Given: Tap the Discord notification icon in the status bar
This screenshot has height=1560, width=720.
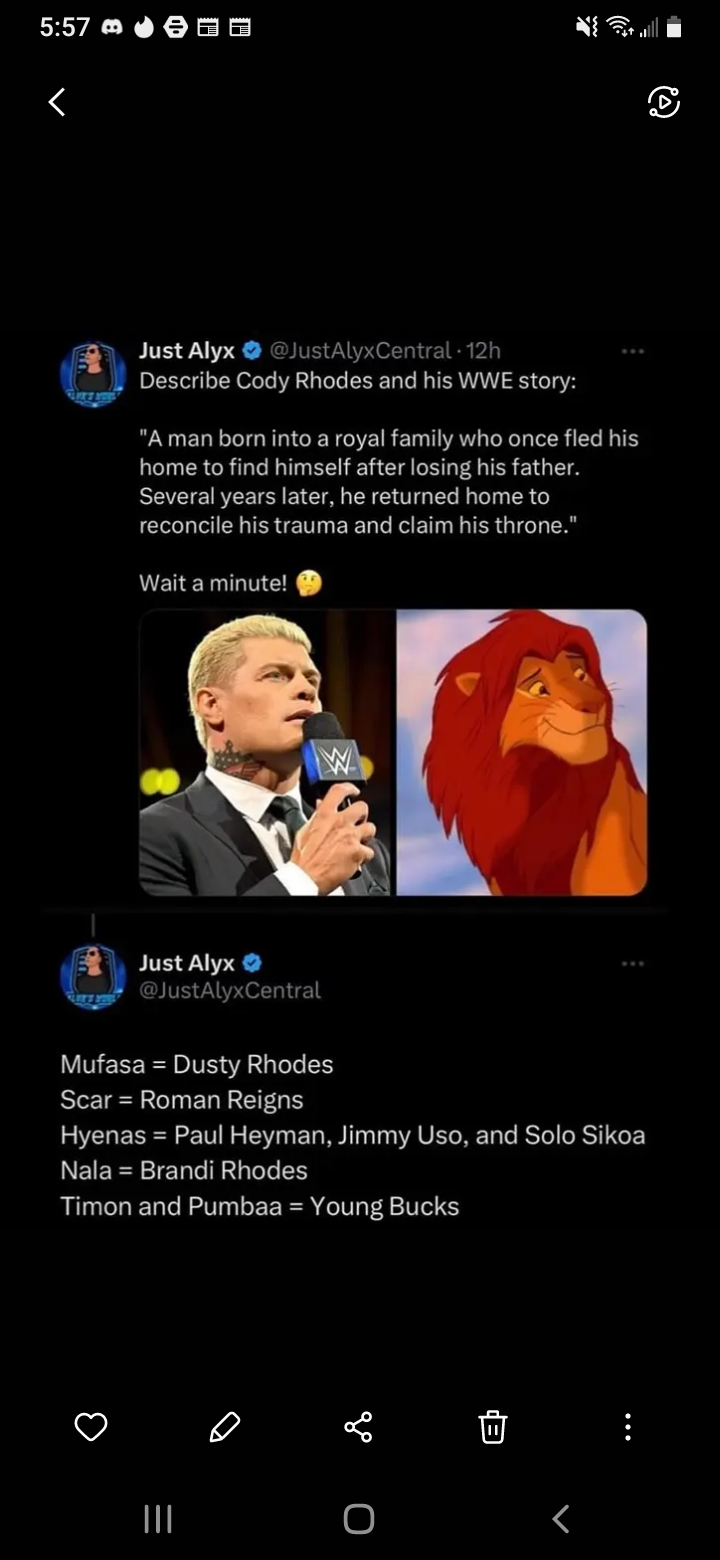Looking at the screenshot, I should (x=111, y=29).
